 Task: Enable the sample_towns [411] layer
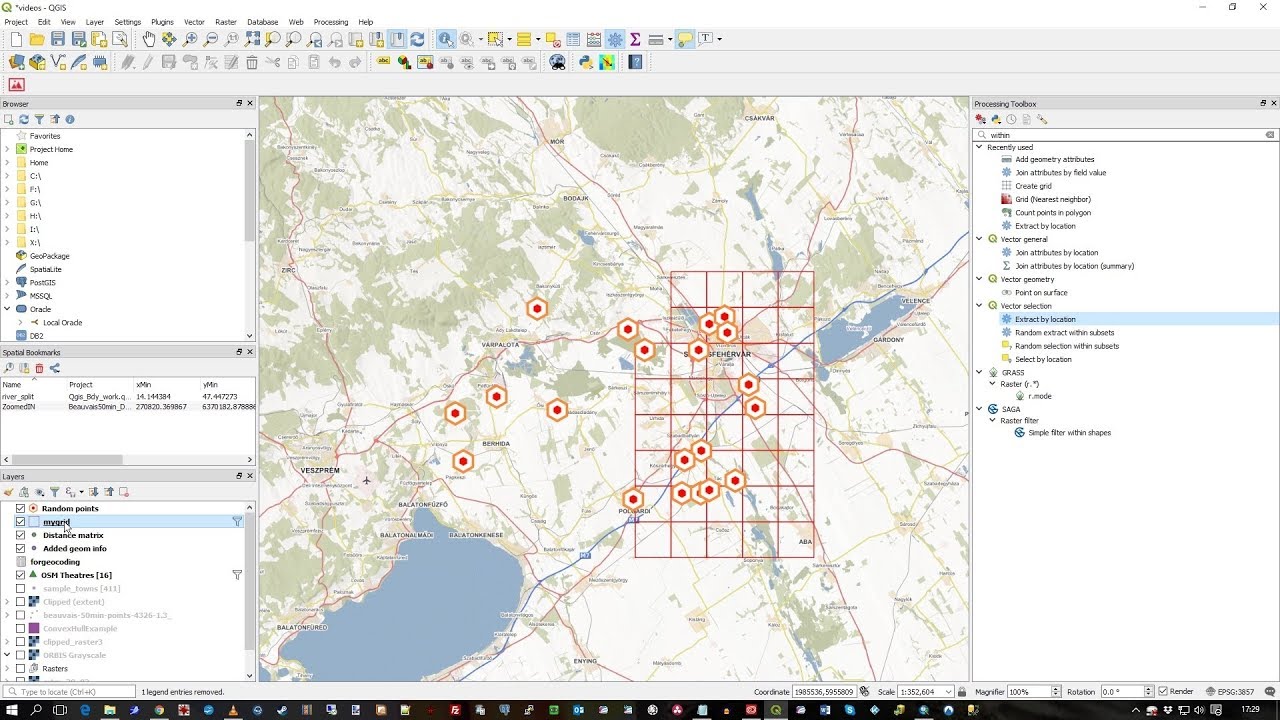pos(20,588)
